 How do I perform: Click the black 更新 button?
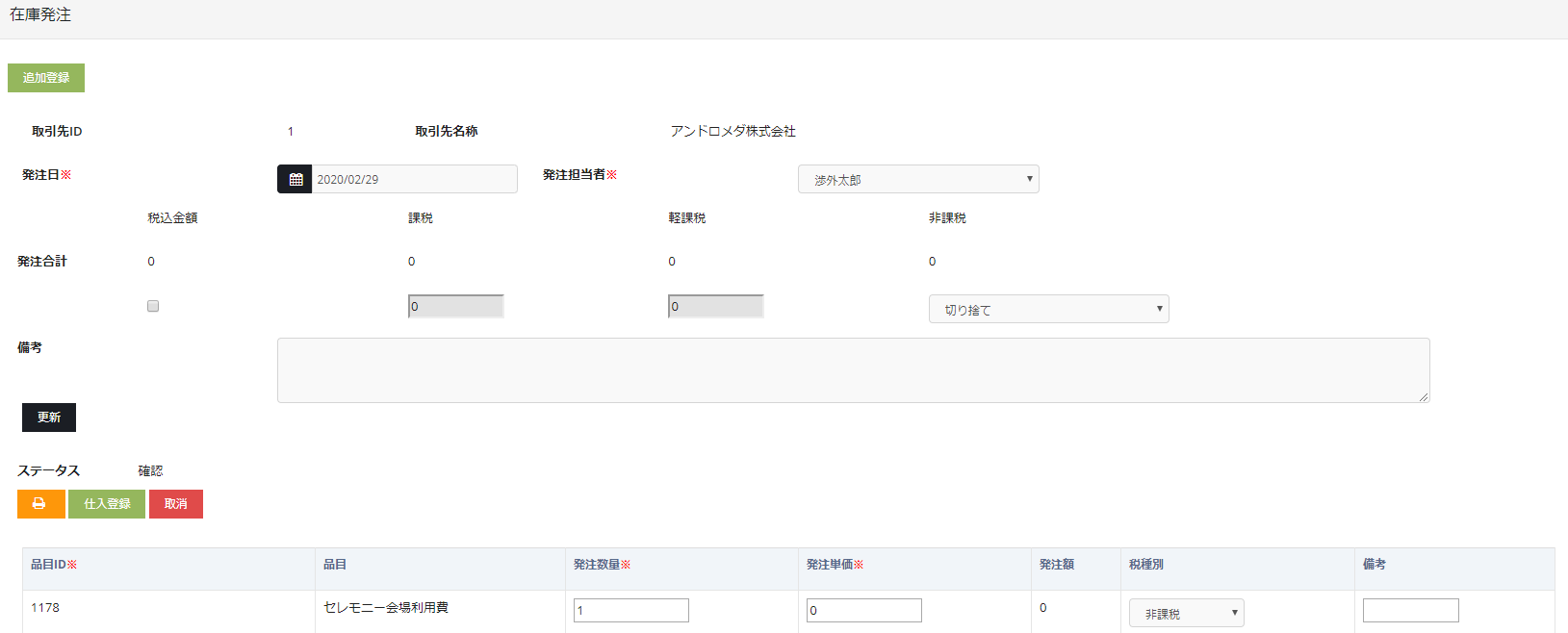[49, 418]
